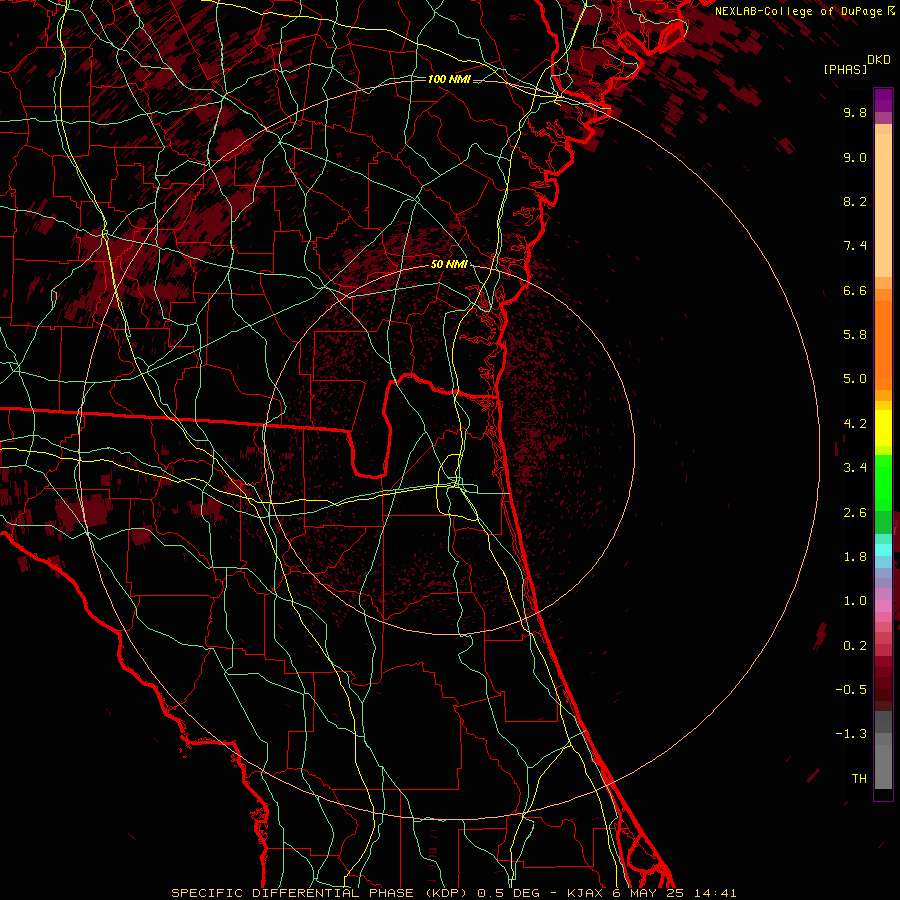
Task: Click the 6.6 legend value
Action: tap(855, 290)
